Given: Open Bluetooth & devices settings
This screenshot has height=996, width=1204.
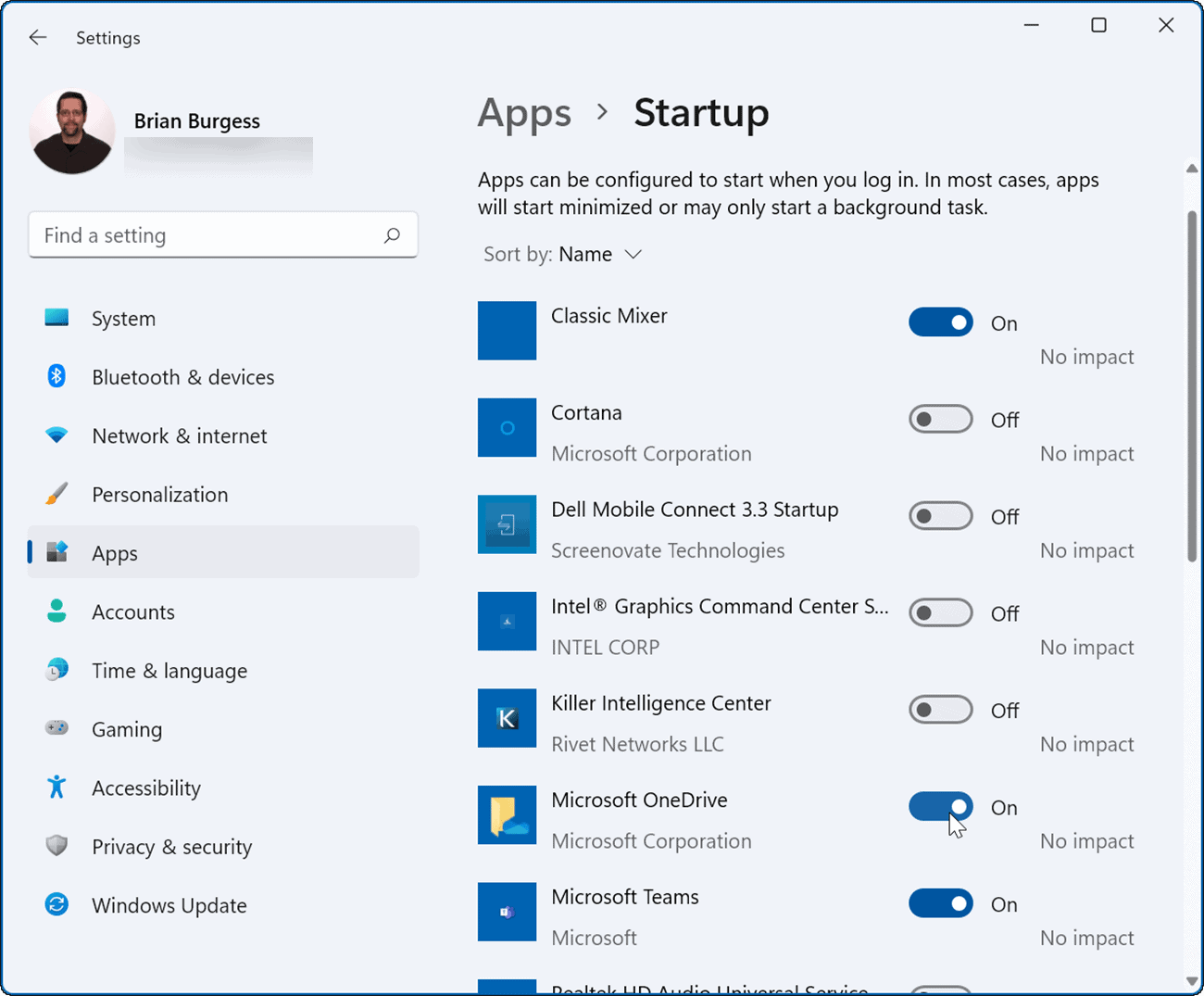Looking at the screenshot, I should coord(56,376).
